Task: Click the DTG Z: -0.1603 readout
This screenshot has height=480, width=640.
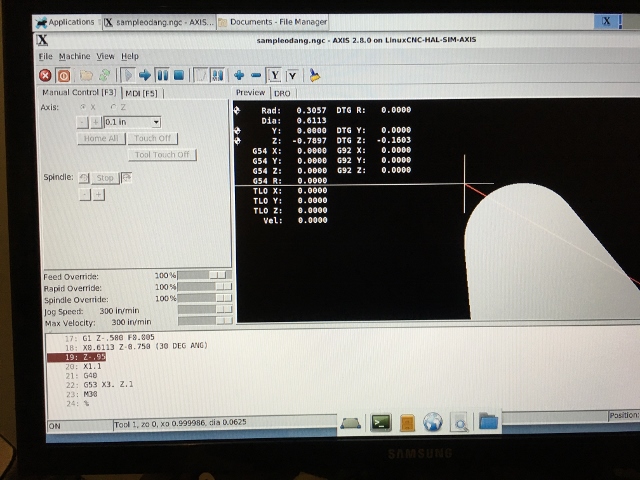Action: (x=374, y=140)
